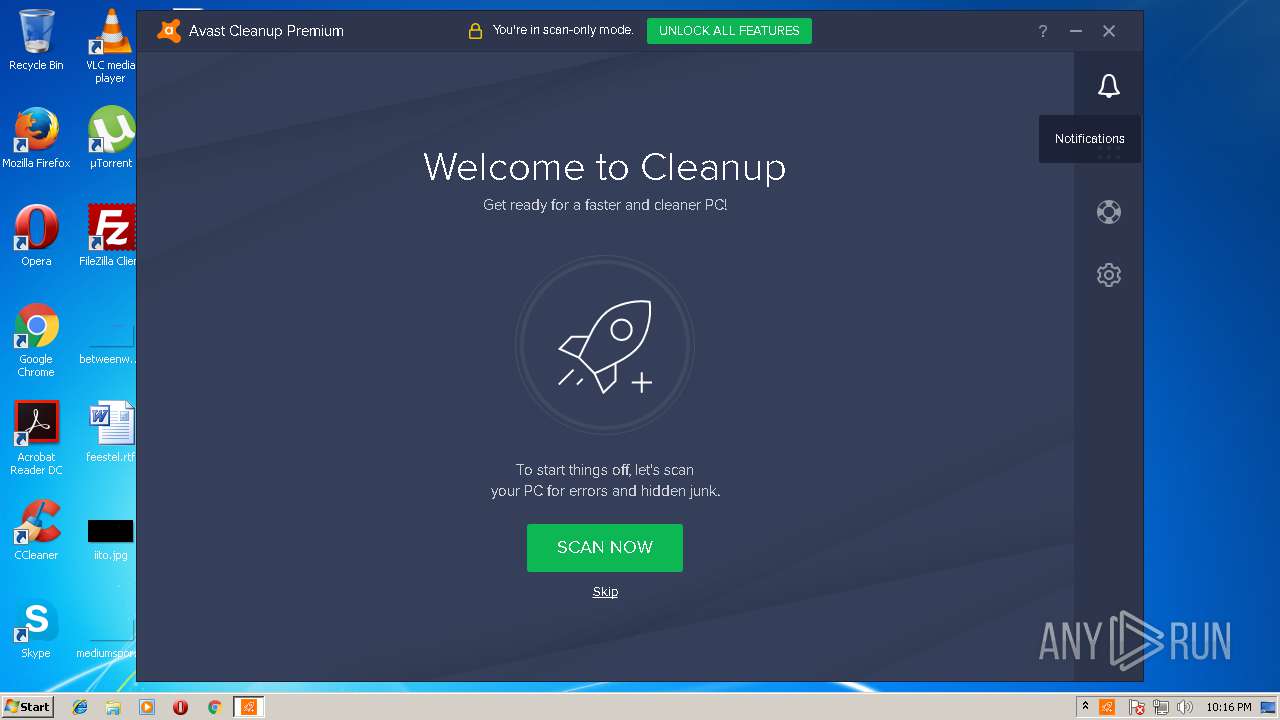Screen dimensions: 1280x720
Task: Launch Internet Explorer from taskbar
Action: pos(80,707)
